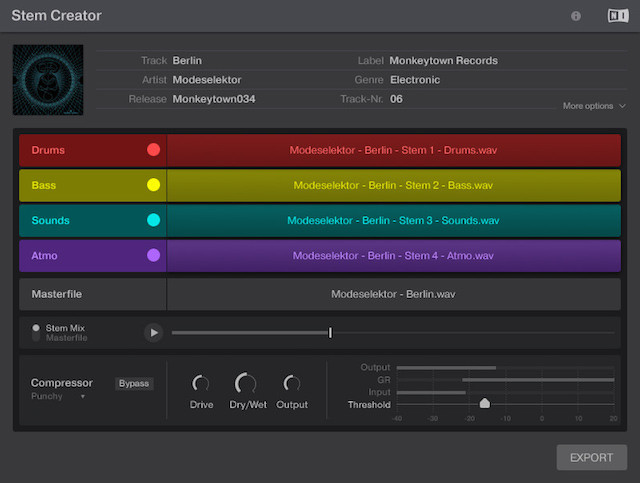Screen dimensions: 640x483
Task: Open the Punchy compressor preset dropdown
Action: click(x=60, y=396)
